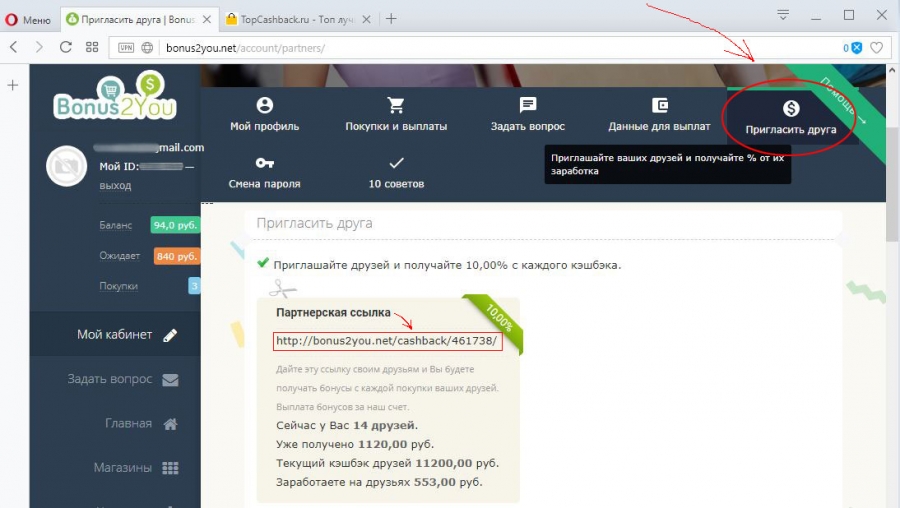
Task: Click the grid icon beside Магазины
Action: point(170,468)
